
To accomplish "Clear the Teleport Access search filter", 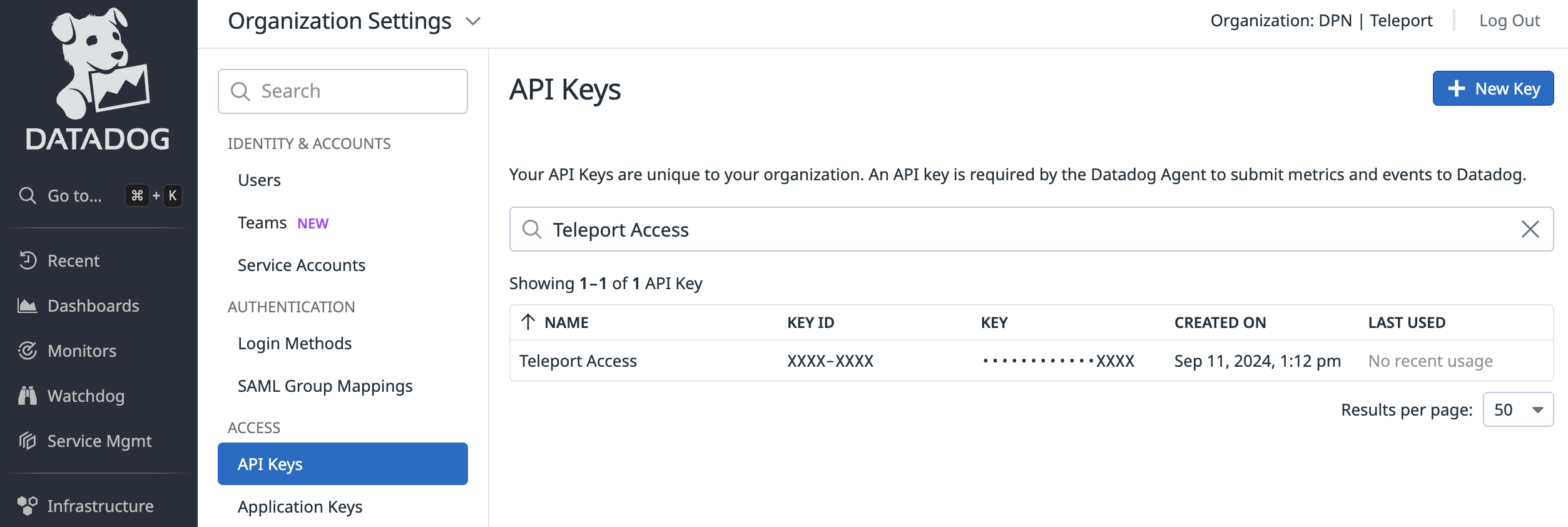I will pyautogui.click(x=1530, y=229).
